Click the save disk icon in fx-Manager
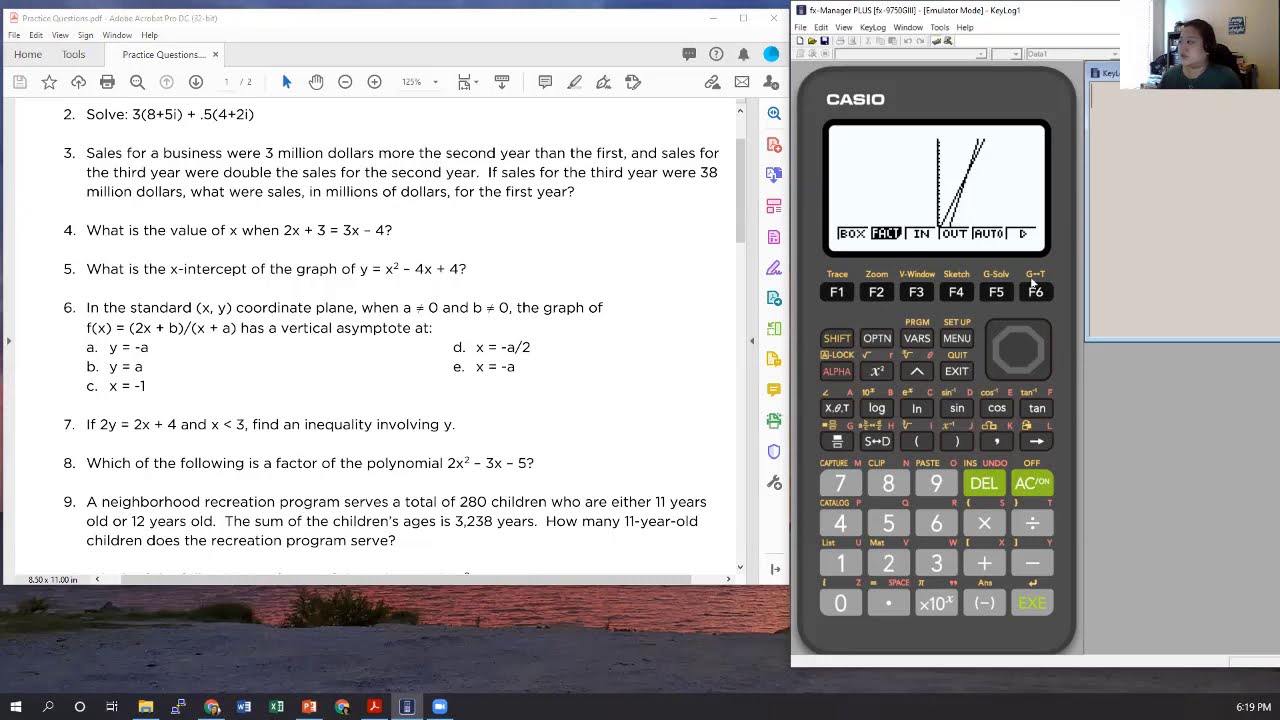Screen dimensions: 1280x720 tap(824, 41)
